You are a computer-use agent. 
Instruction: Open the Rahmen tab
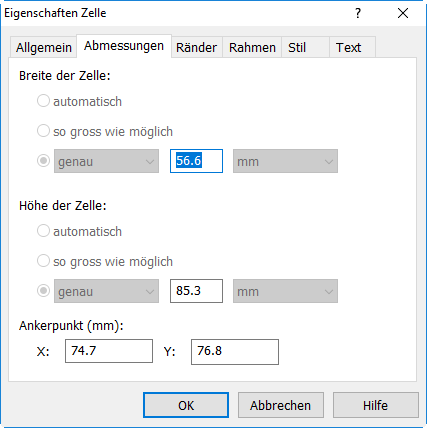(x=252, y=48)
